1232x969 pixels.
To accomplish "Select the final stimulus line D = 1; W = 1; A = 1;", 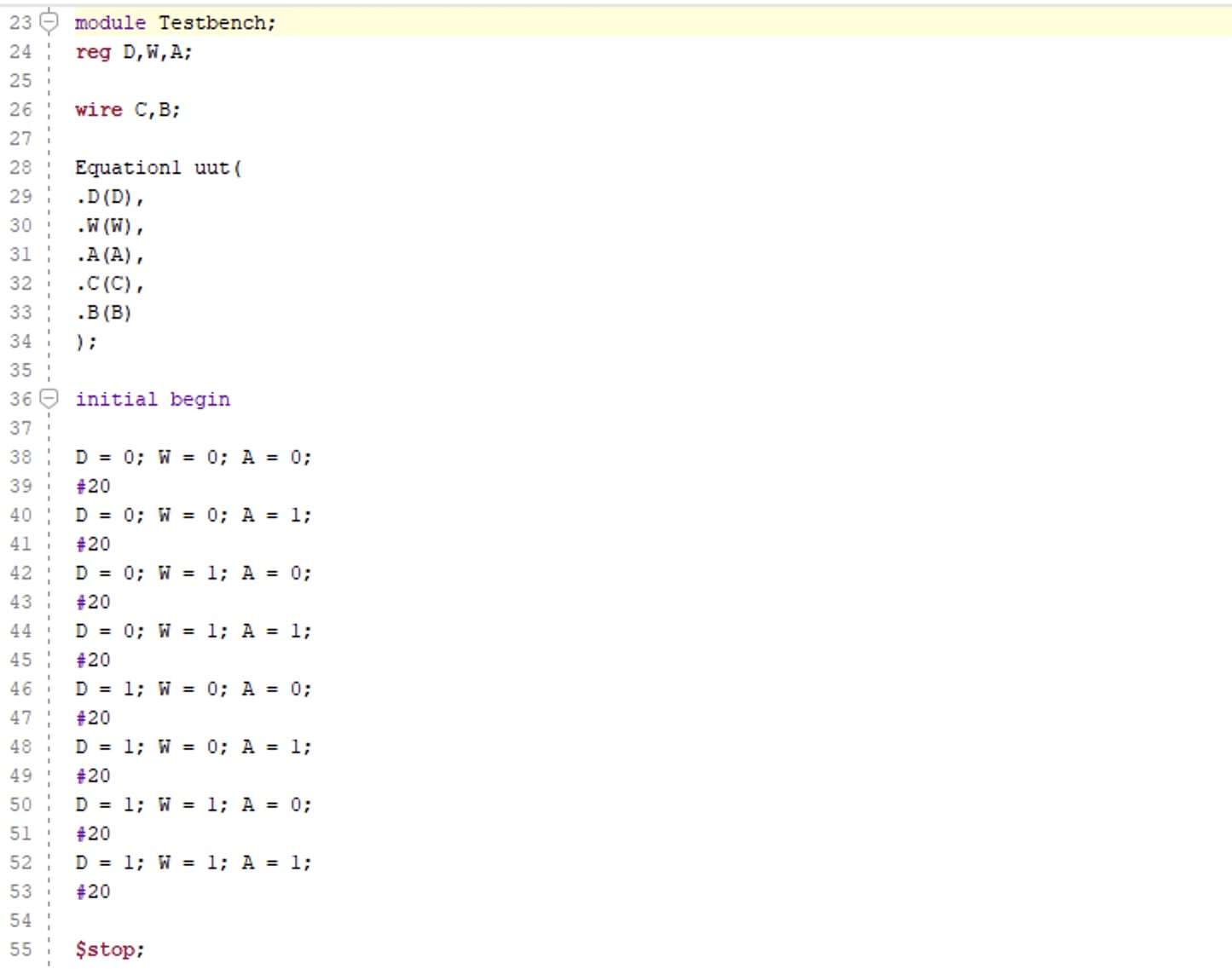I will point(194,862).
